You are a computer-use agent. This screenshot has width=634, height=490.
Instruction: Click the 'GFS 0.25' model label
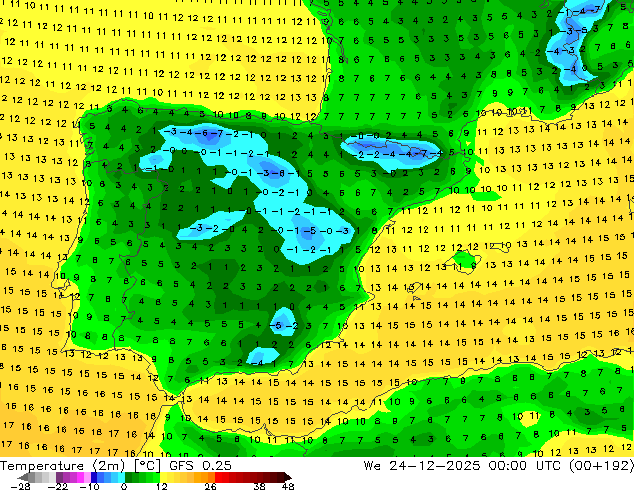click(x=200, y=466)
